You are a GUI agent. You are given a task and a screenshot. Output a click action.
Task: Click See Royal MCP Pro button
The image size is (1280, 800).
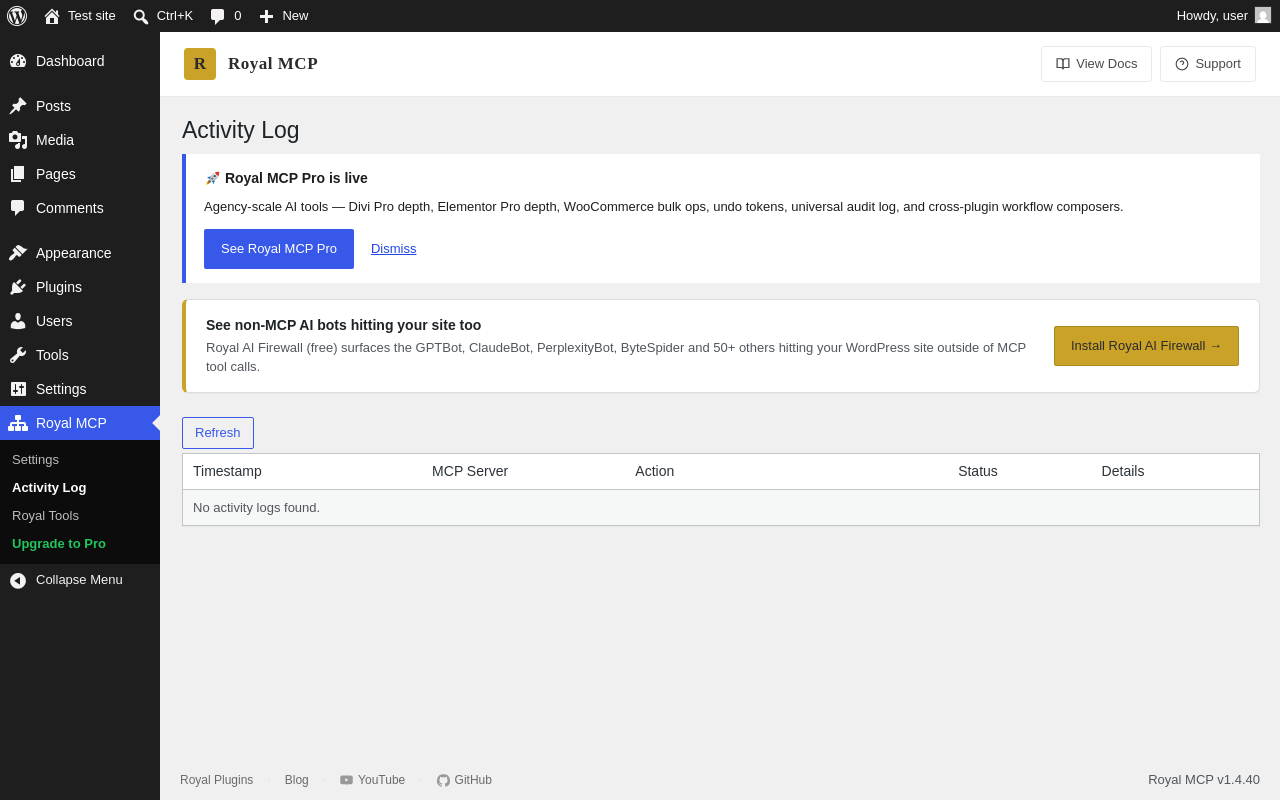[279, 249]
